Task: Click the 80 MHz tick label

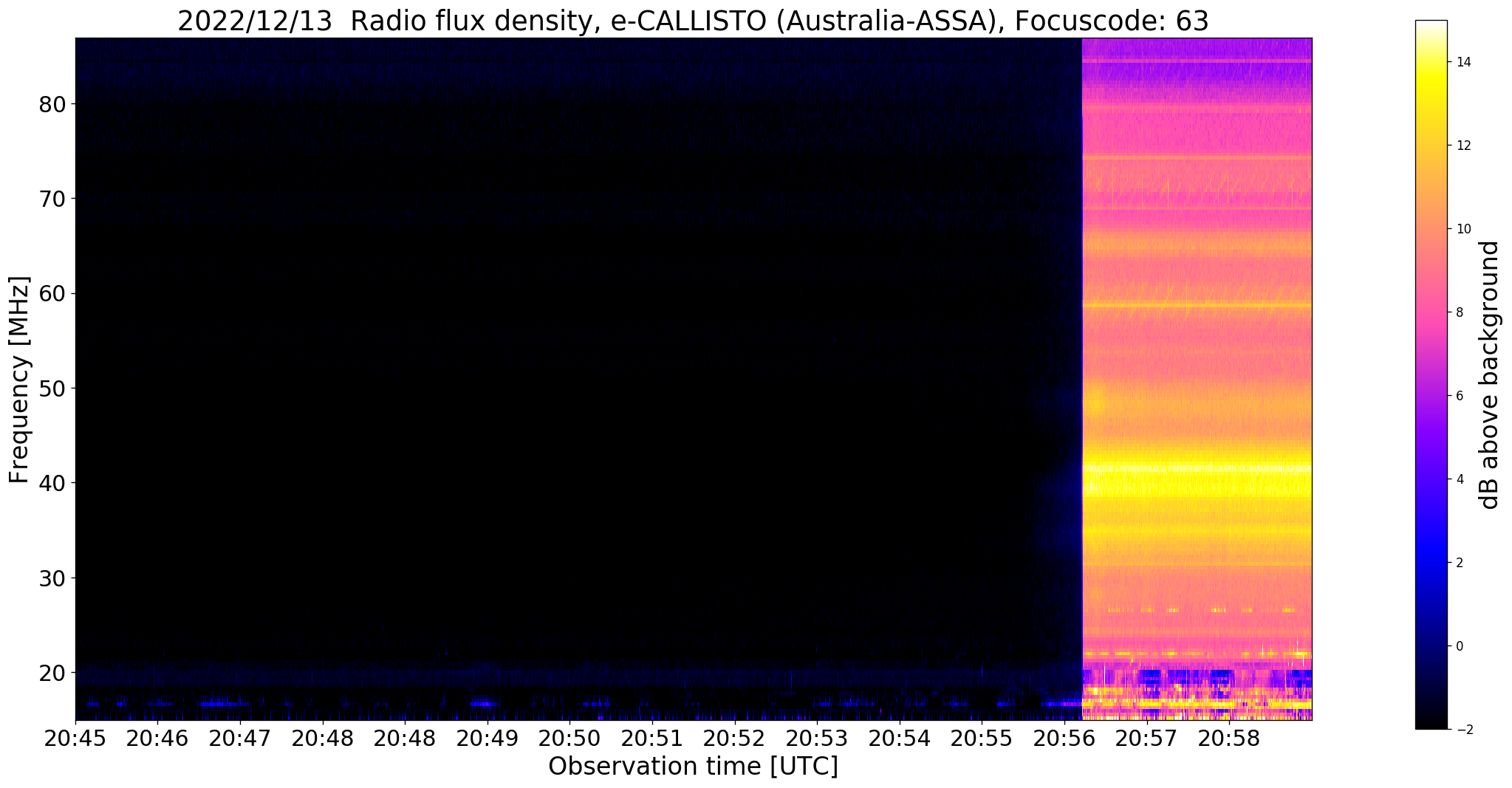Action: (52, 104)
